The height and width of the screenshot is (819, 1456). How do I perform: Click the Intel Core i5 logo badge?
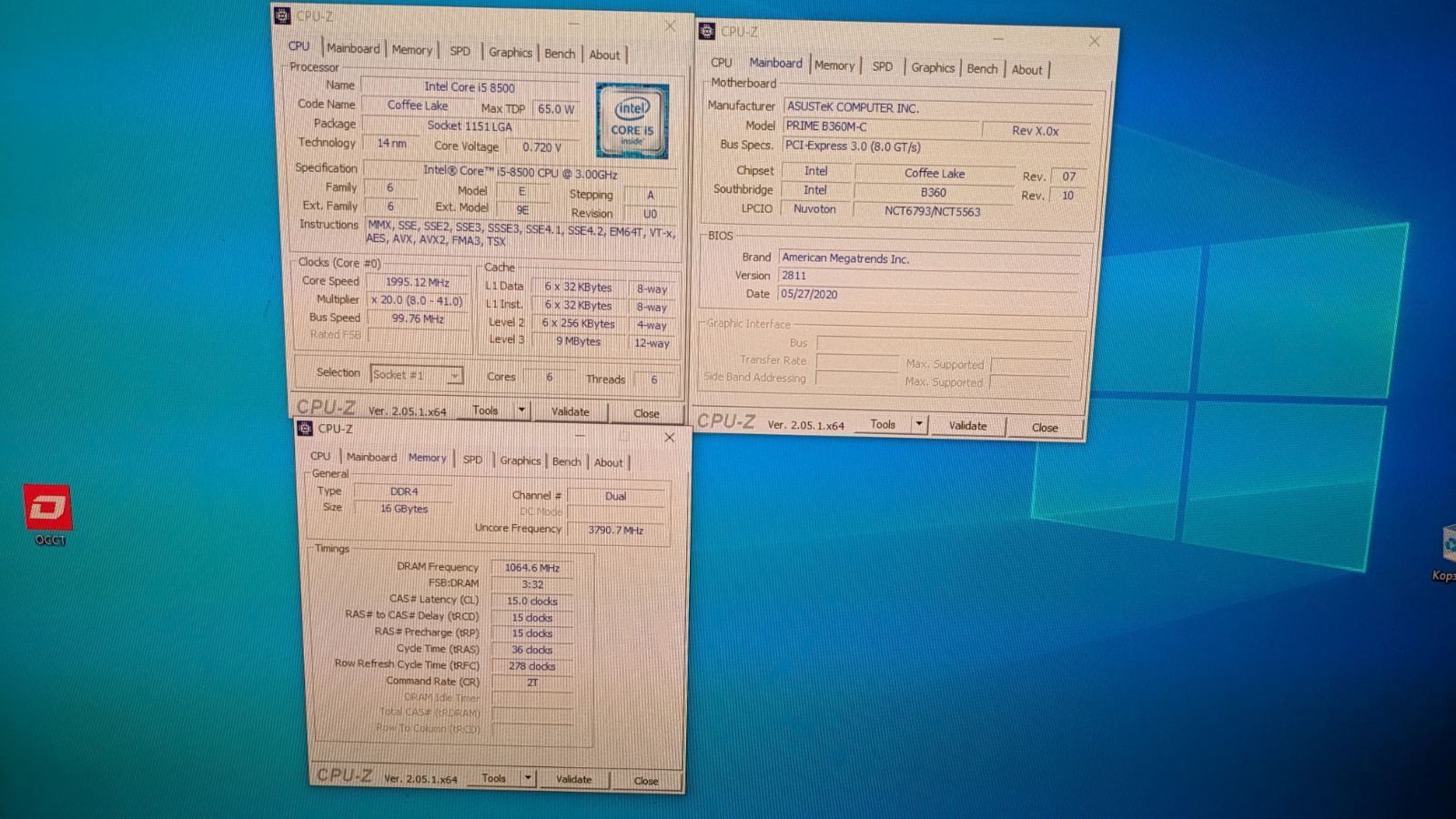tap(632, 121)
